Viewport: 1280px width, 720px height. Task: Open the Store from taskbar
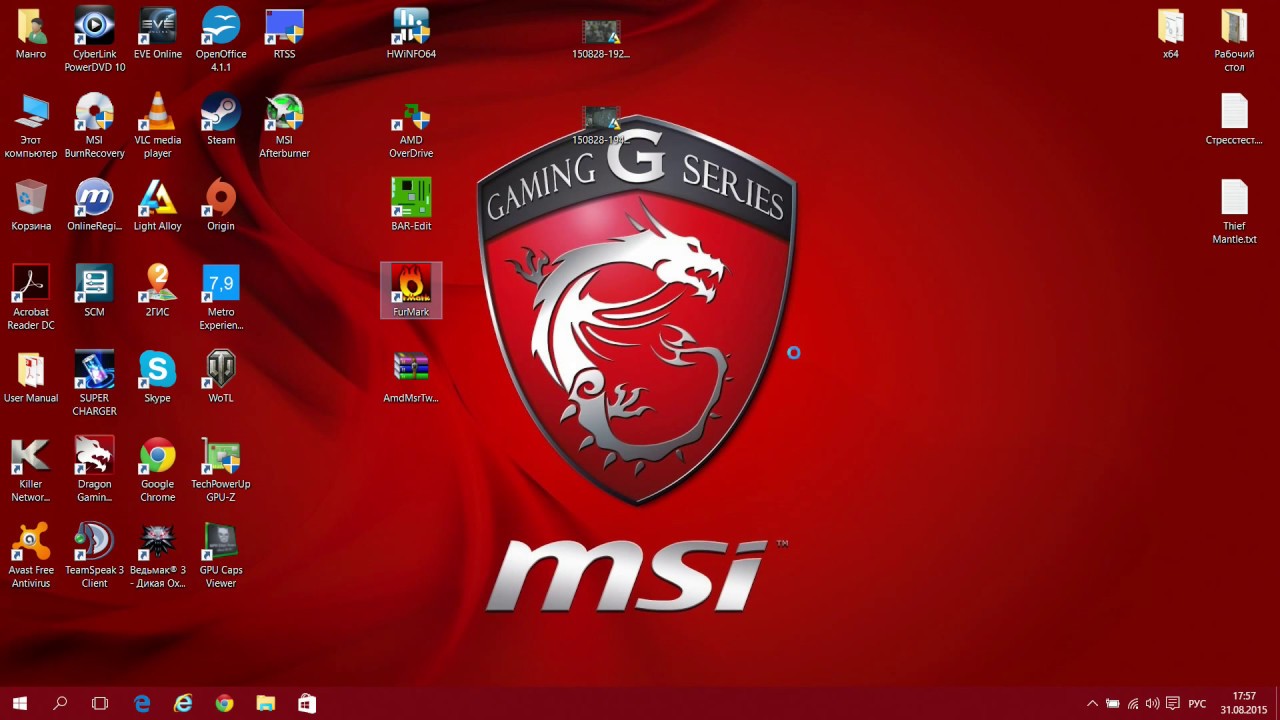(x=306, y=704)
